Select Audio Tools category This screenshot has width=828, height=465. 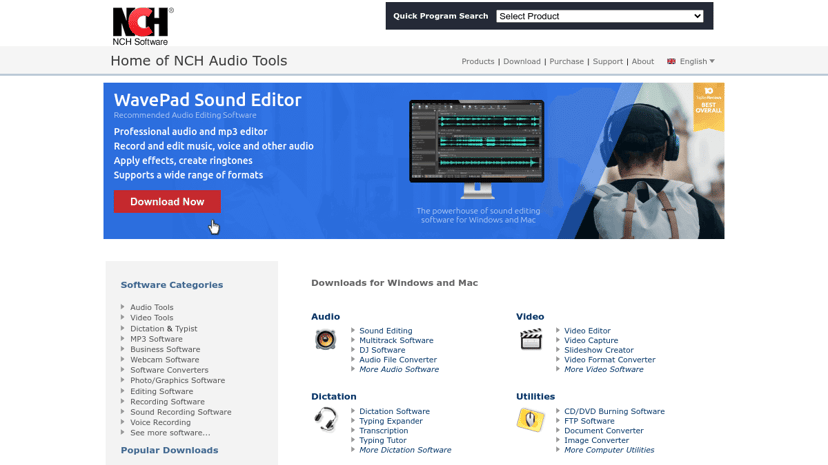point(152,307)
